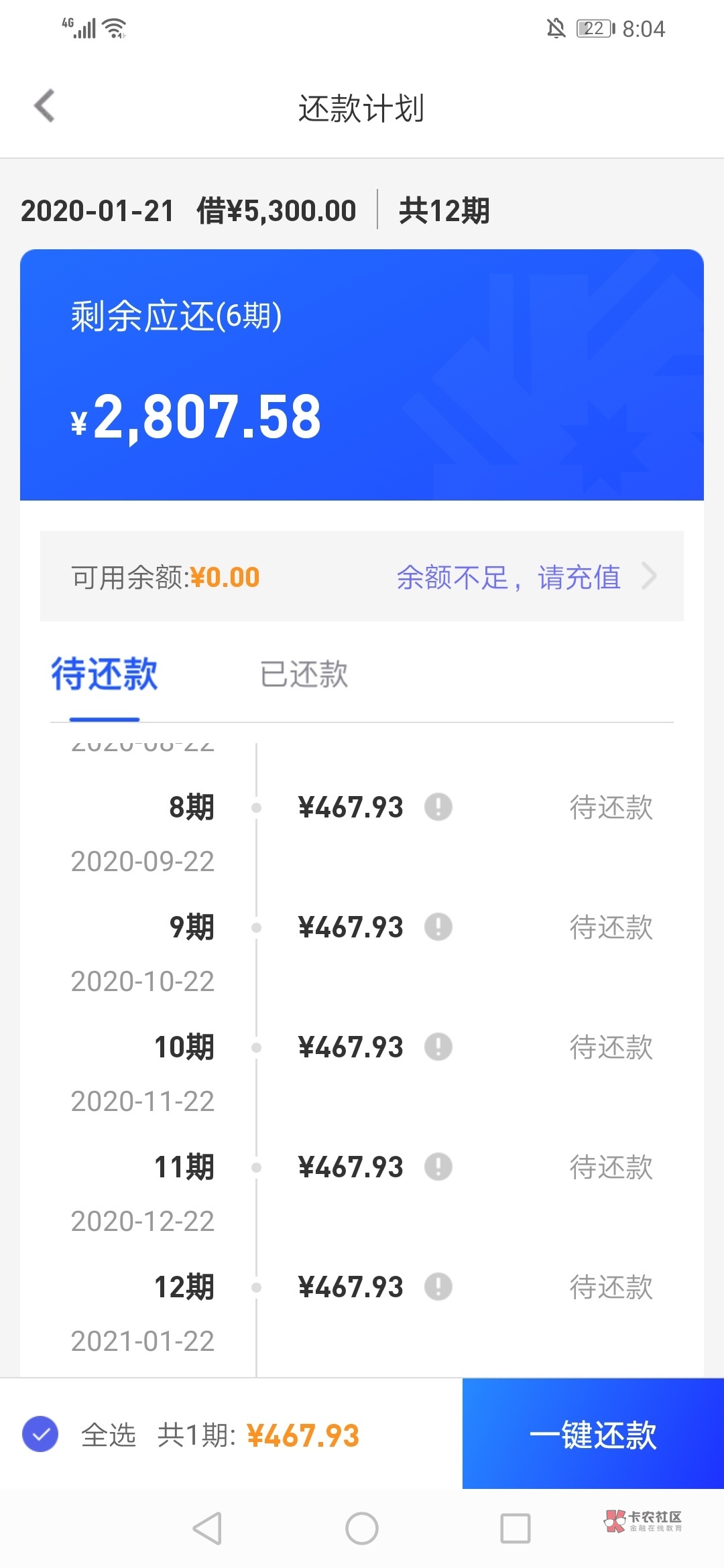
Task: Tap 待还款 status on period 10
Action: click(611, 1047)
